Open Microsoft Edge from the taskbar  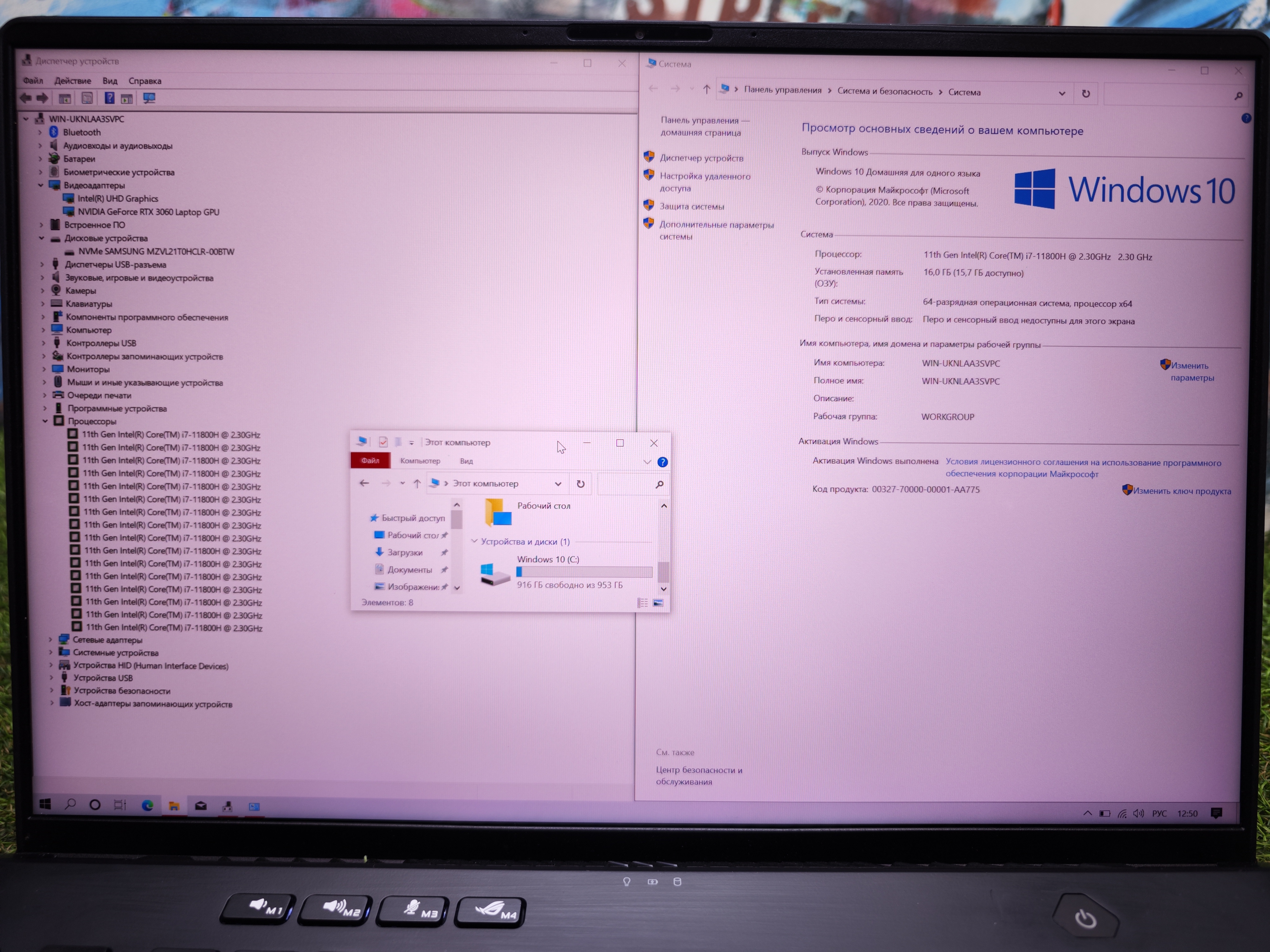(148, 805)
